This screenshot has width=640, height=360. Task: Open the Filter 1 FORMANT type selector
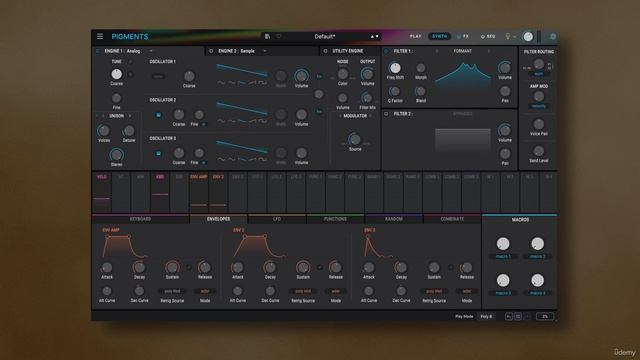pos(462,51)
